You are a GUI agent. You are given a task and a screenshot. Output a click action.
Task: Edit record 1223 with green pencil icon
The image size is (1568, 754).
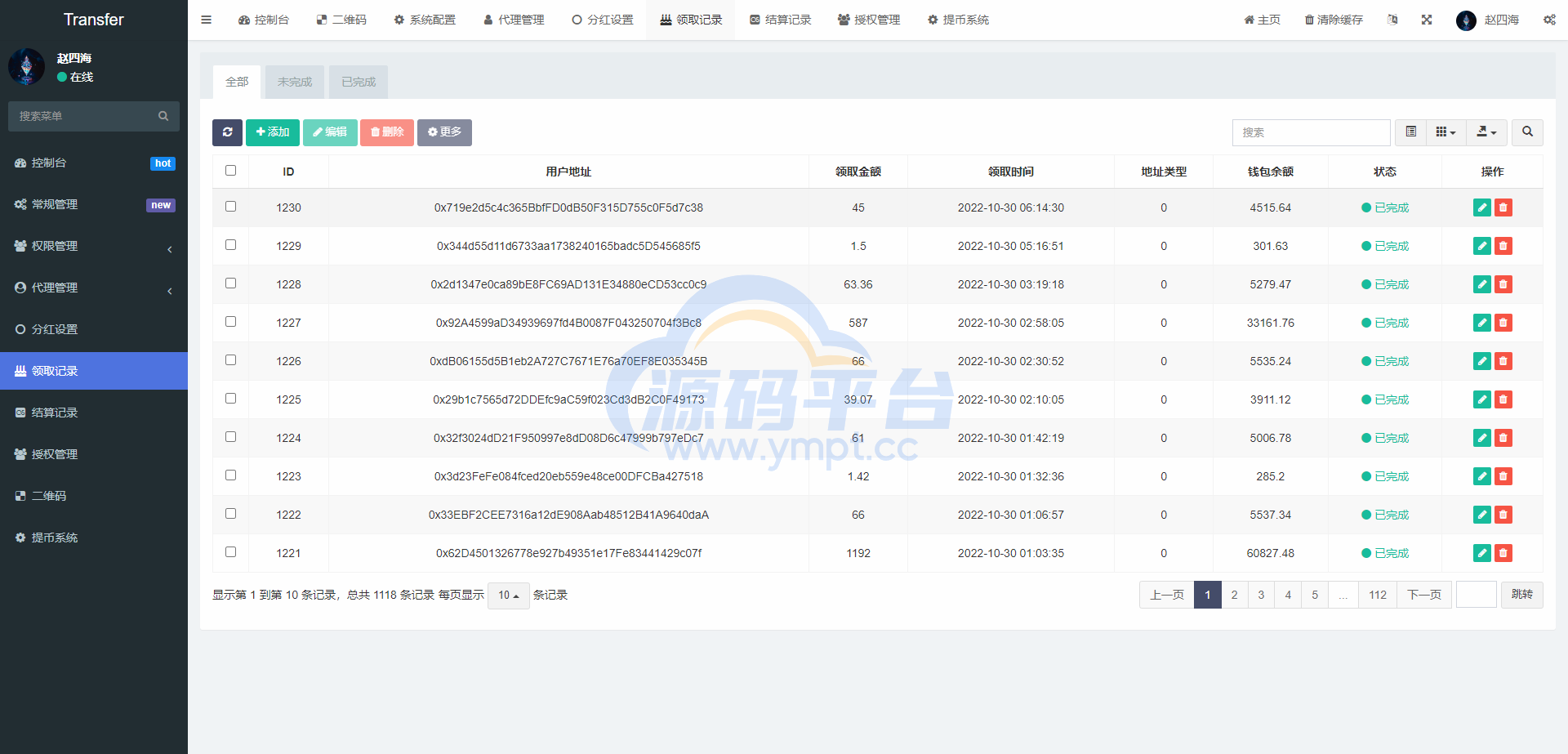pos(1482,476)
